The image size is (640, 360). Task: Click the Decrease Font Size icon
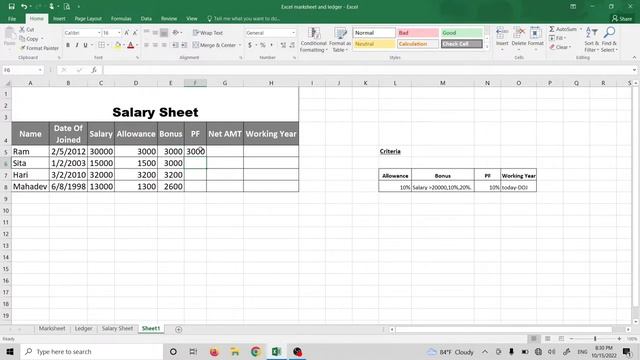(135, 33)
